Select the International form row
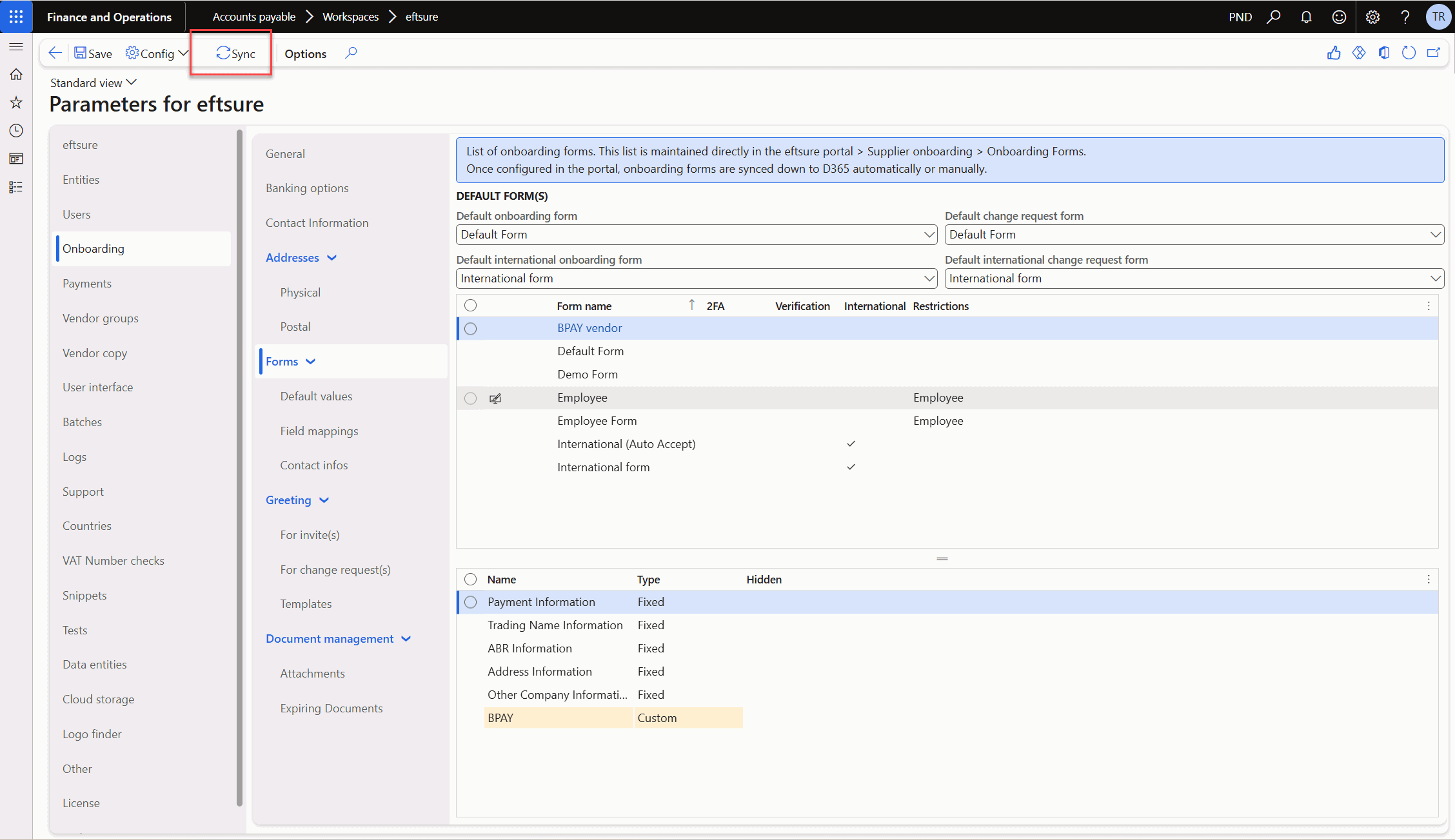The width and height of the screenshot is (1455, 840). 947,467
